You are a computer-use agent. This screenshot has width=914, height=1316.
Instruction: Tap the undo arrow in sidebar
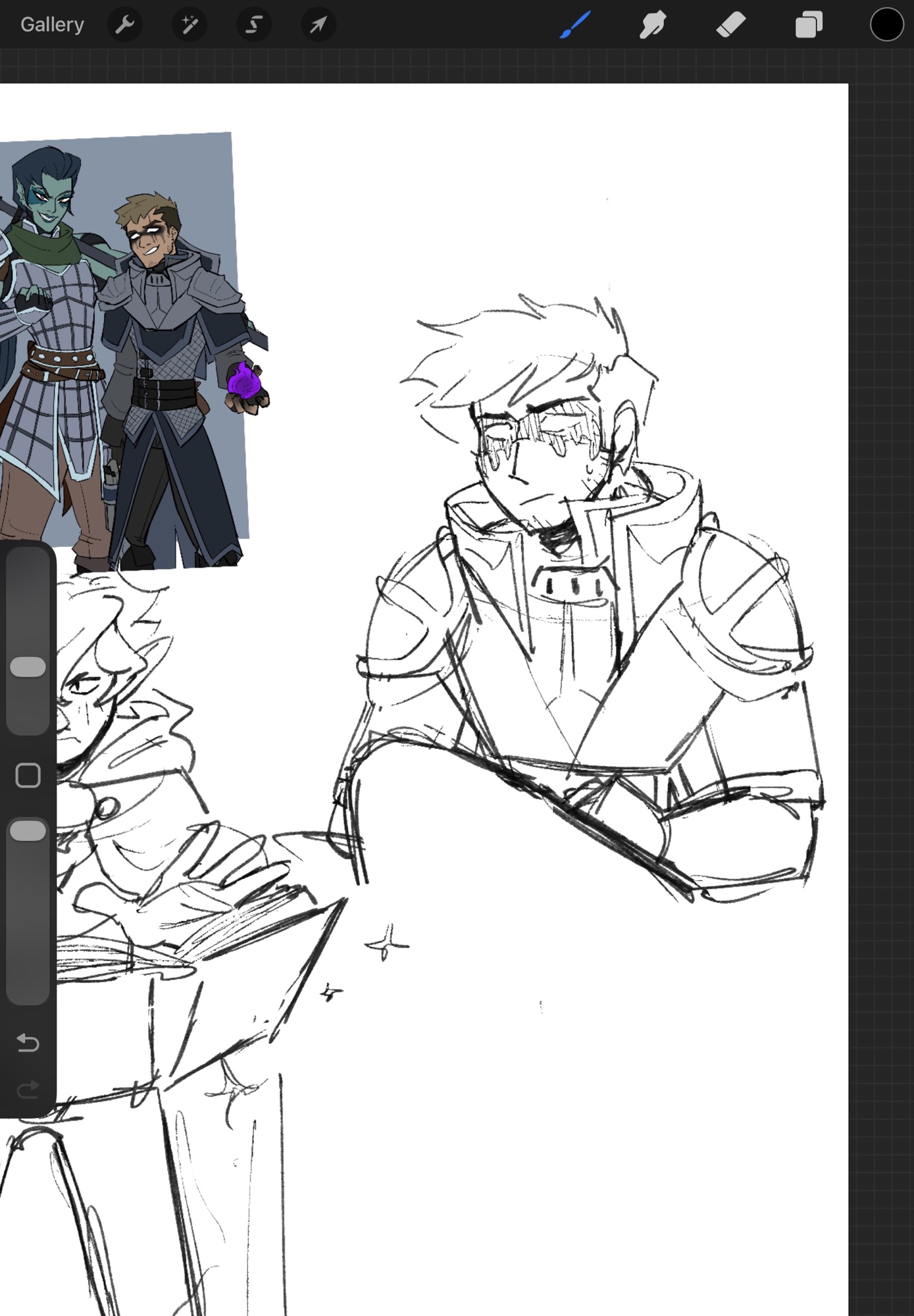(28, 1043)
